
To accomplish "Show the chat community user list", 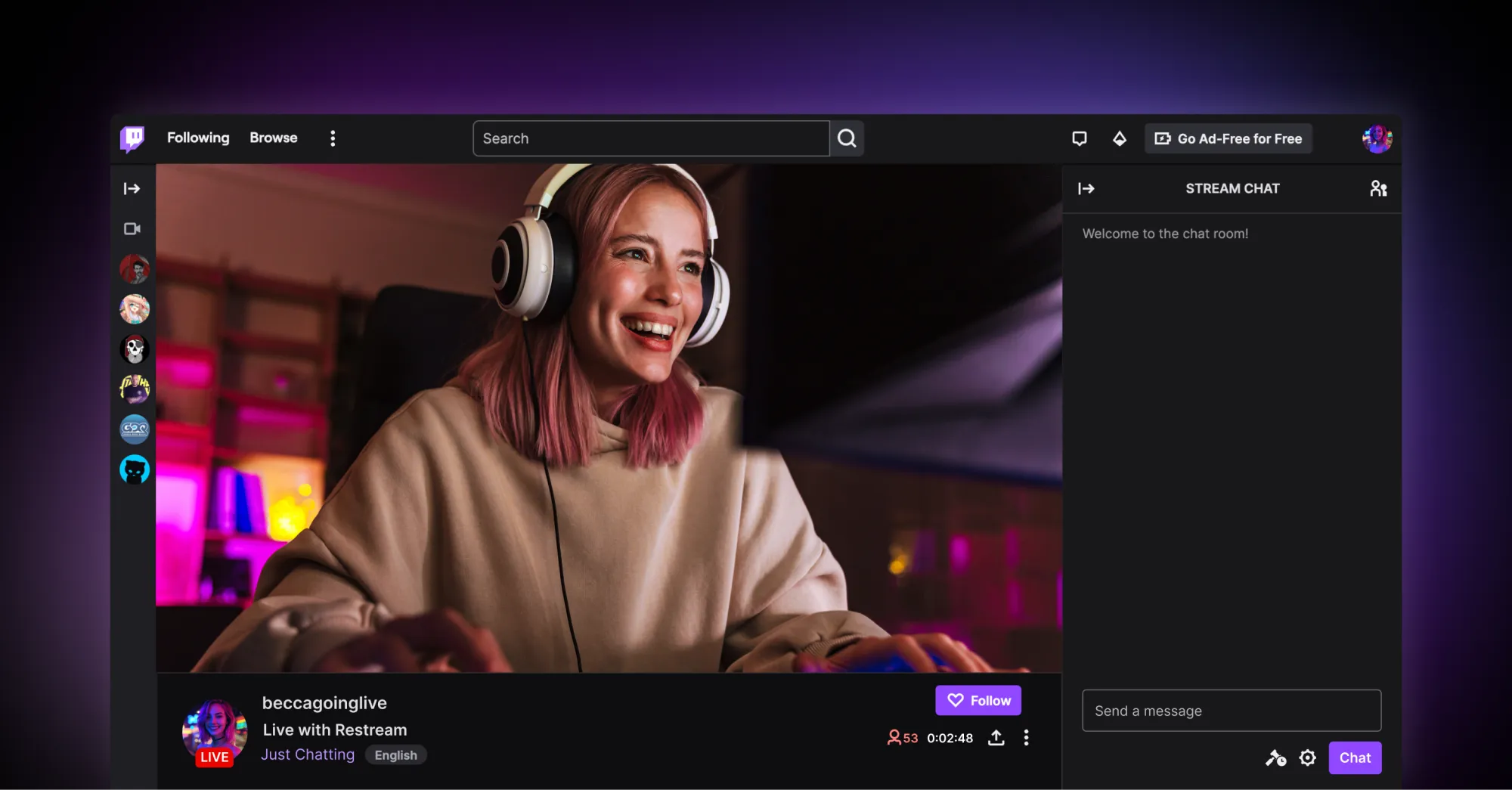I will pyautogui.click(x=1377, y=188).
